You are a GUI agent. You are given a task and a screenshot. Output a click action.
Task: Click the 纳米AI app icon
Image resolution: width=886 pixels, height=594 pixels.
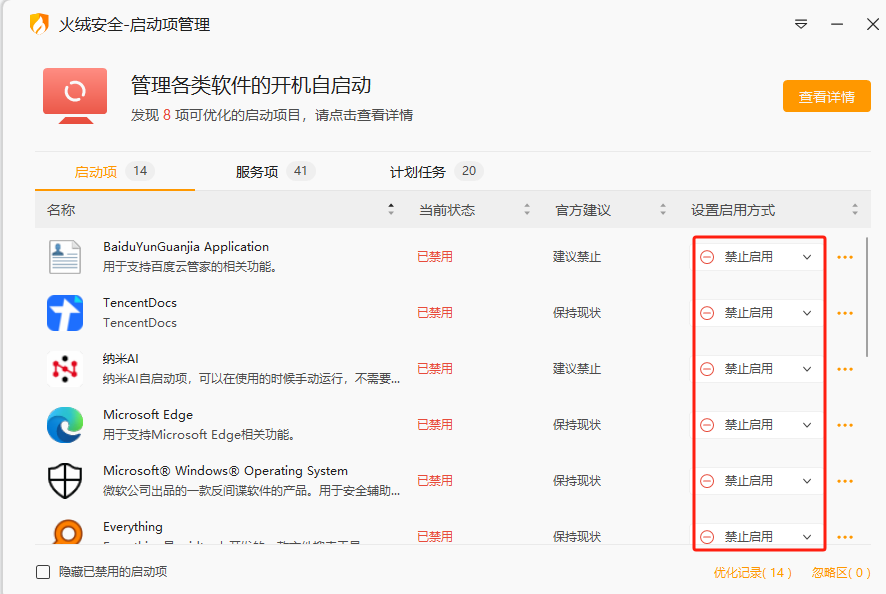pos(65,368)
